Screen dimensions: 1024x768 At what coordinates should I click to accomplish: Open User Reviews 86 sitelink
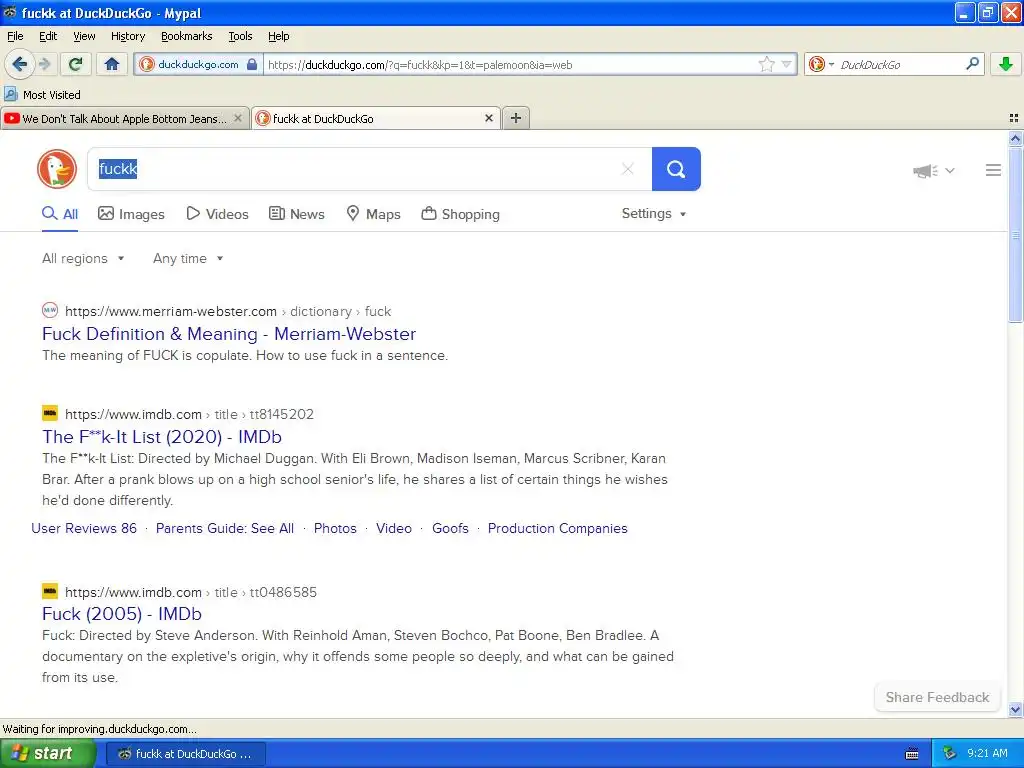(84, 528)
